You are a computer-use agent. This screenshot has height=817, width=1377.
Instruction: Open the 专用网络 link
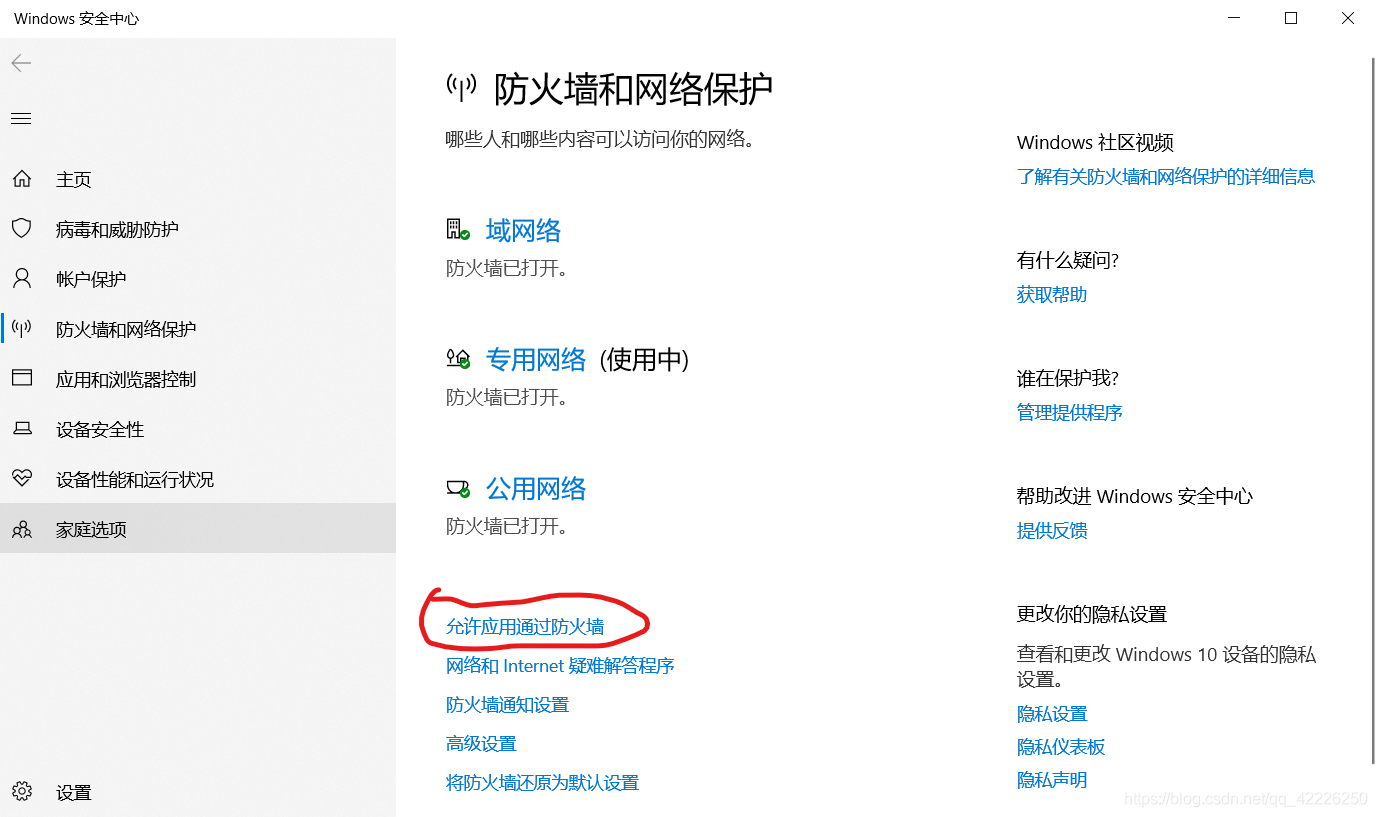coord(536,359)
